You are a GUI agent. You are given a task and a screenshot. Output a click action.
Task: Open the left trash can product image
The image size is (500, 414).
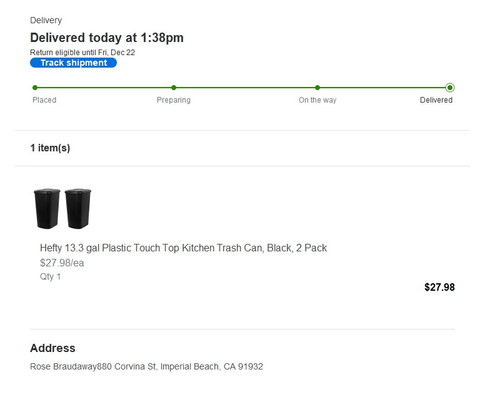coord(47,208)
